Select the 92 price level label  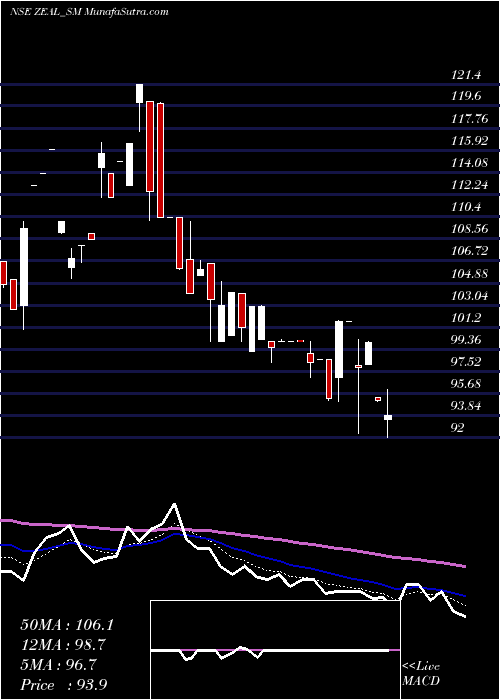(x=458, y=428)
